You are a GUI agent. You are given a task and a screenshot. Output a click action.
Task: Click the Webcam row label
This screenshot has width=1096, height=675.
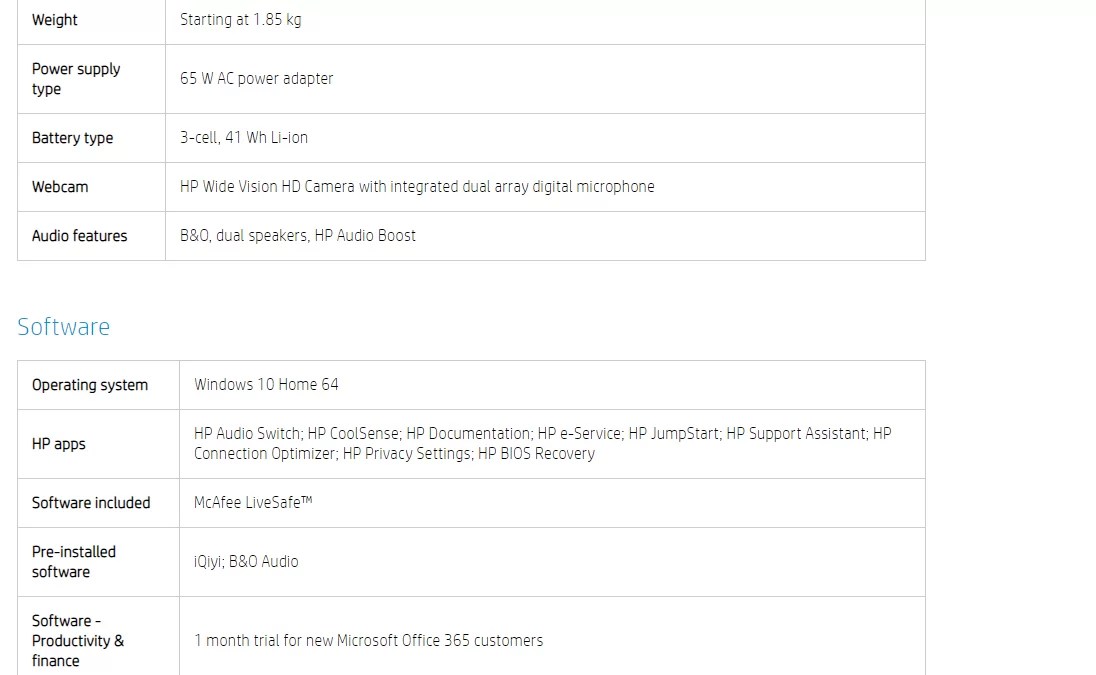coord(60,187)
